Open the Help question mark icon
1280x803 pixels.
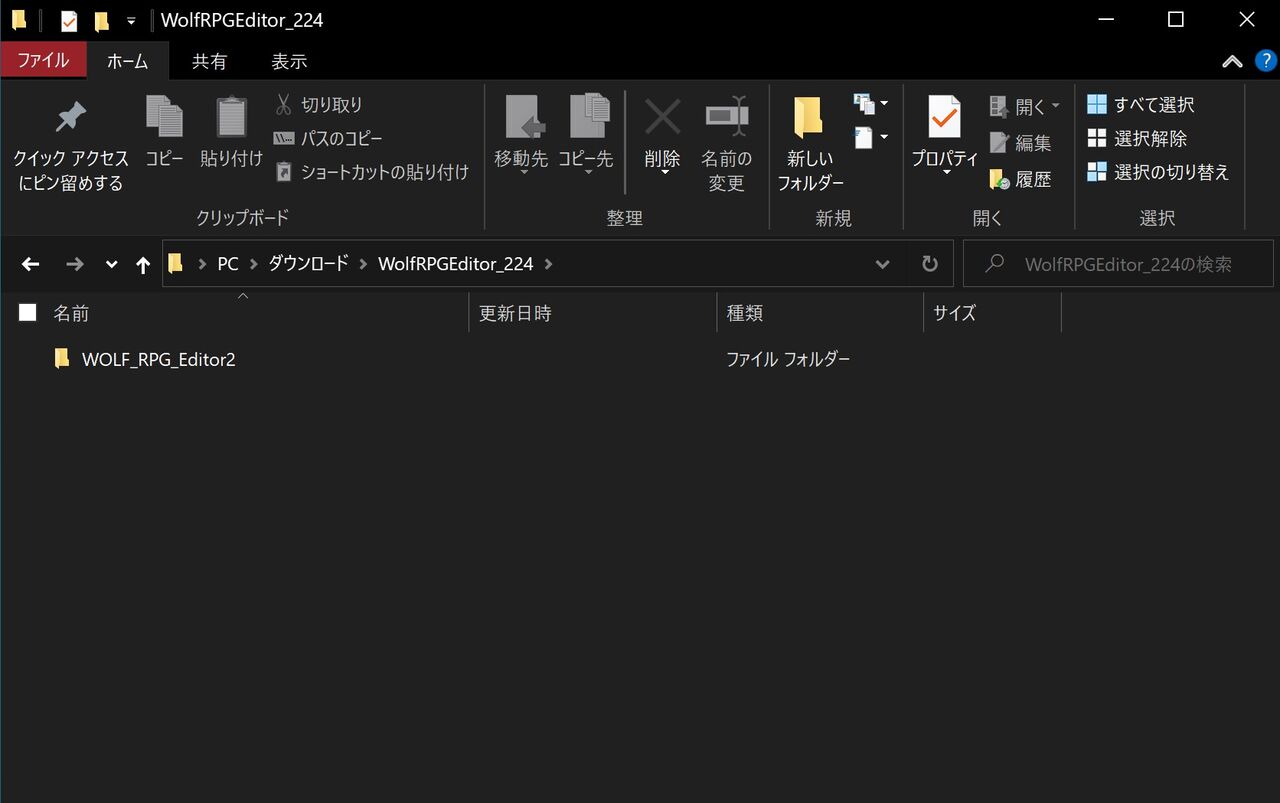[x=1266, y=61]
